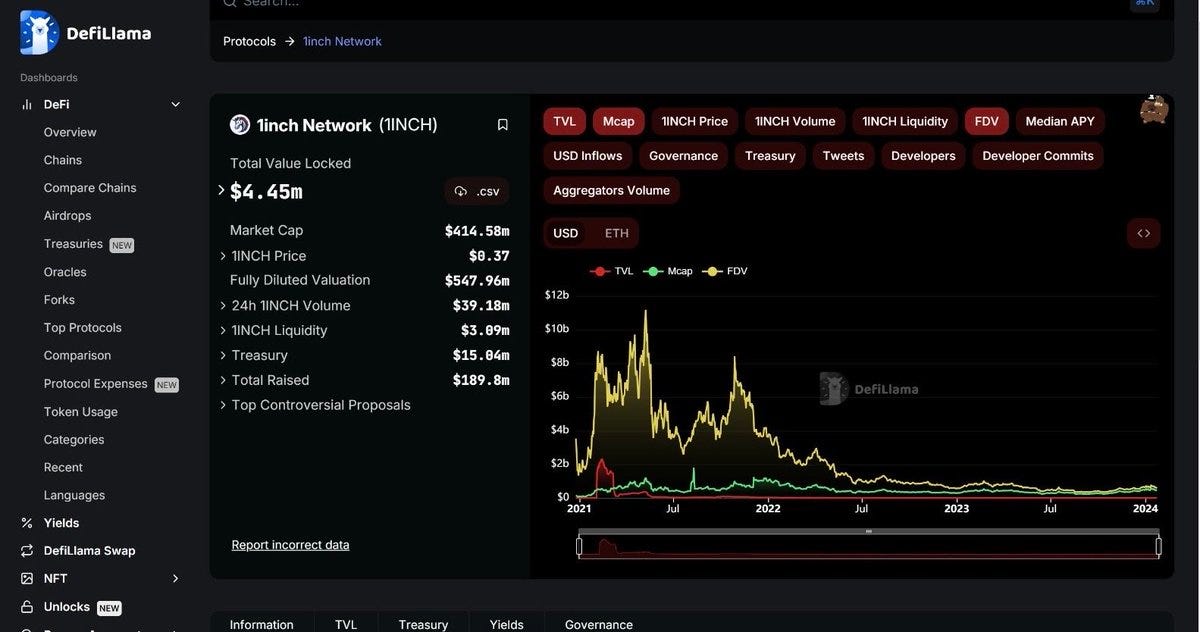Click the right handle of chart range slider
Viewport: 1200px width, 632px height.
tap(1159, 546)
